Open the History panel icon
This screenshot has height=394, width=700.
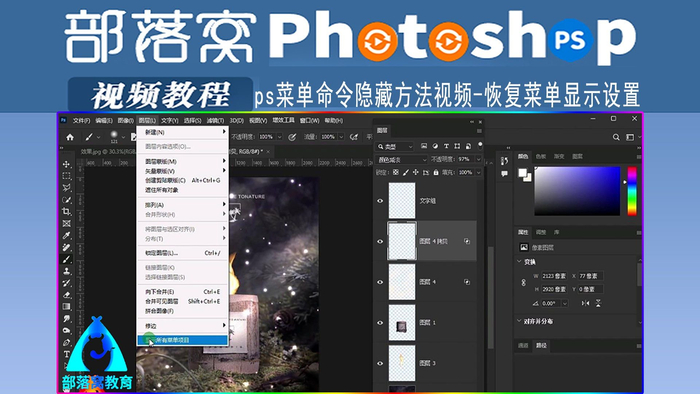click(504, 161)
